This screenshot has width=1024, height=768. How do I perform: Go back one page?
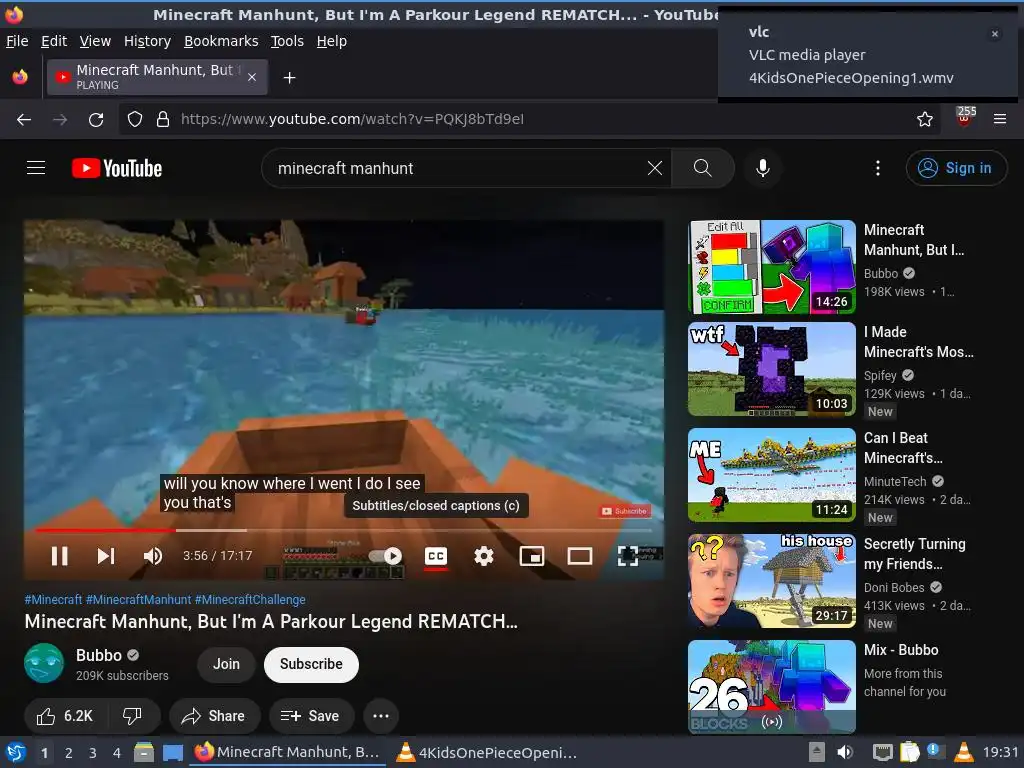tap(24, 120)
